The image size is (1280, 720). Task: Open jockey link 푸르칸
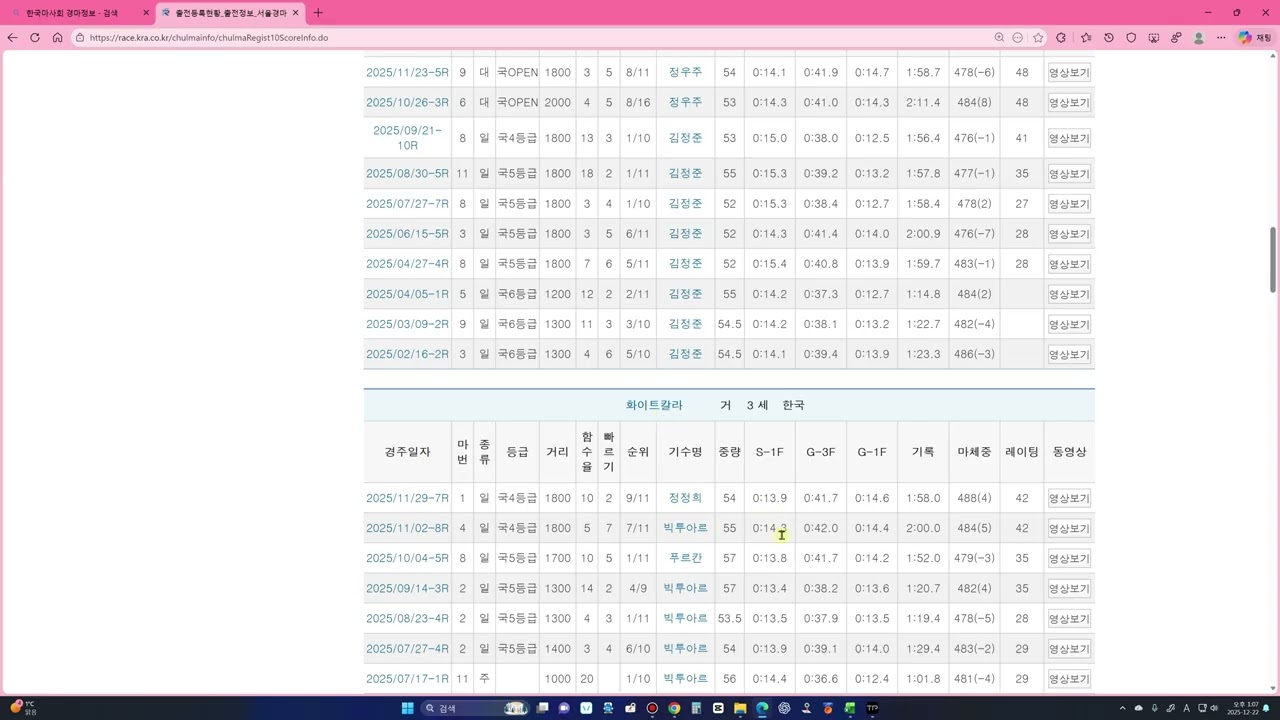[x=685, y=558]
